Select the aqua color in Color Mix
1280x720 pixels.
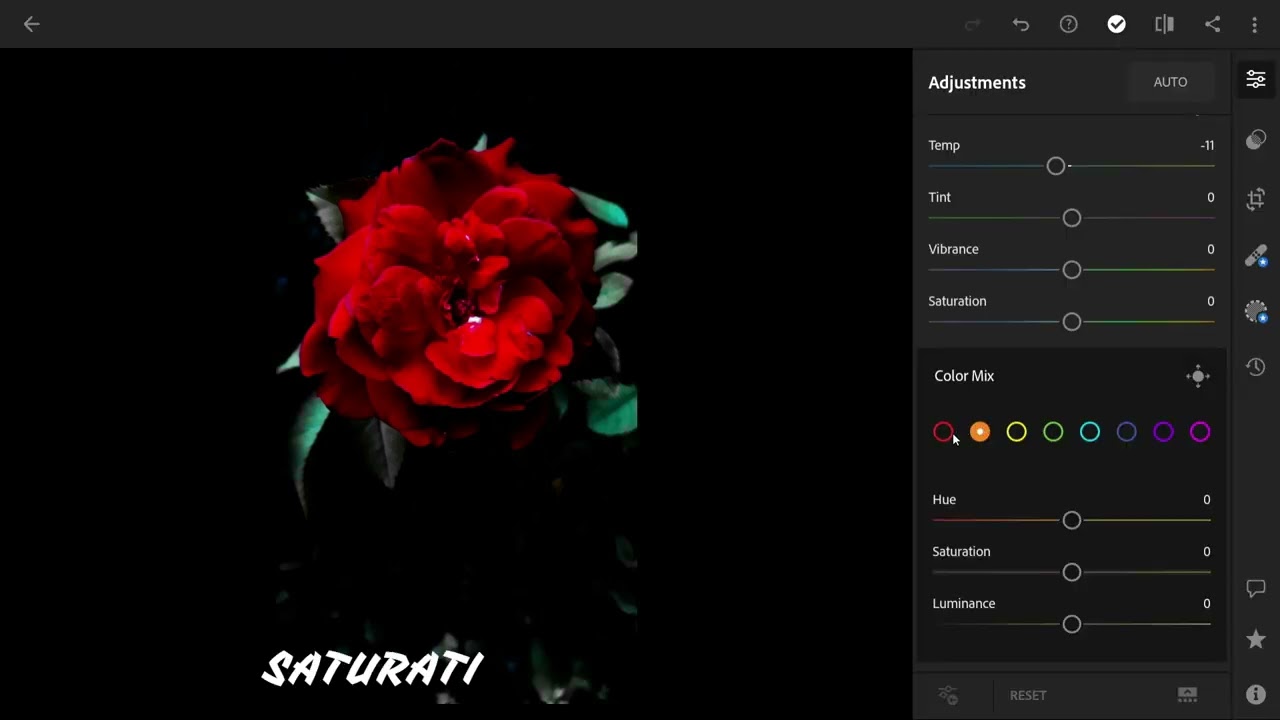[x=1090, y=432]
